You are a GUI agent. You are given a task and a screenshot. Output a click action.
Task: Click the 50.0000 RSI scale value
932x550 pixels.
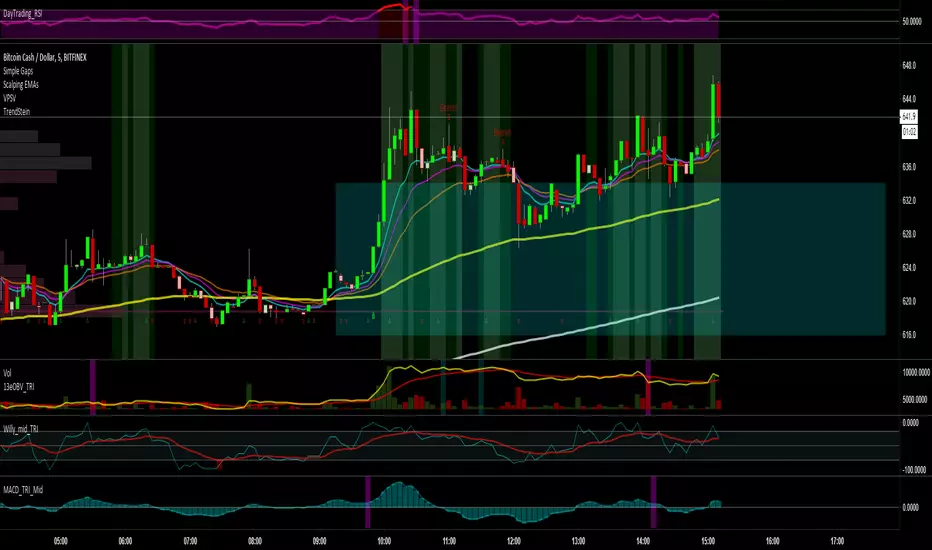[x=912, y=21]
